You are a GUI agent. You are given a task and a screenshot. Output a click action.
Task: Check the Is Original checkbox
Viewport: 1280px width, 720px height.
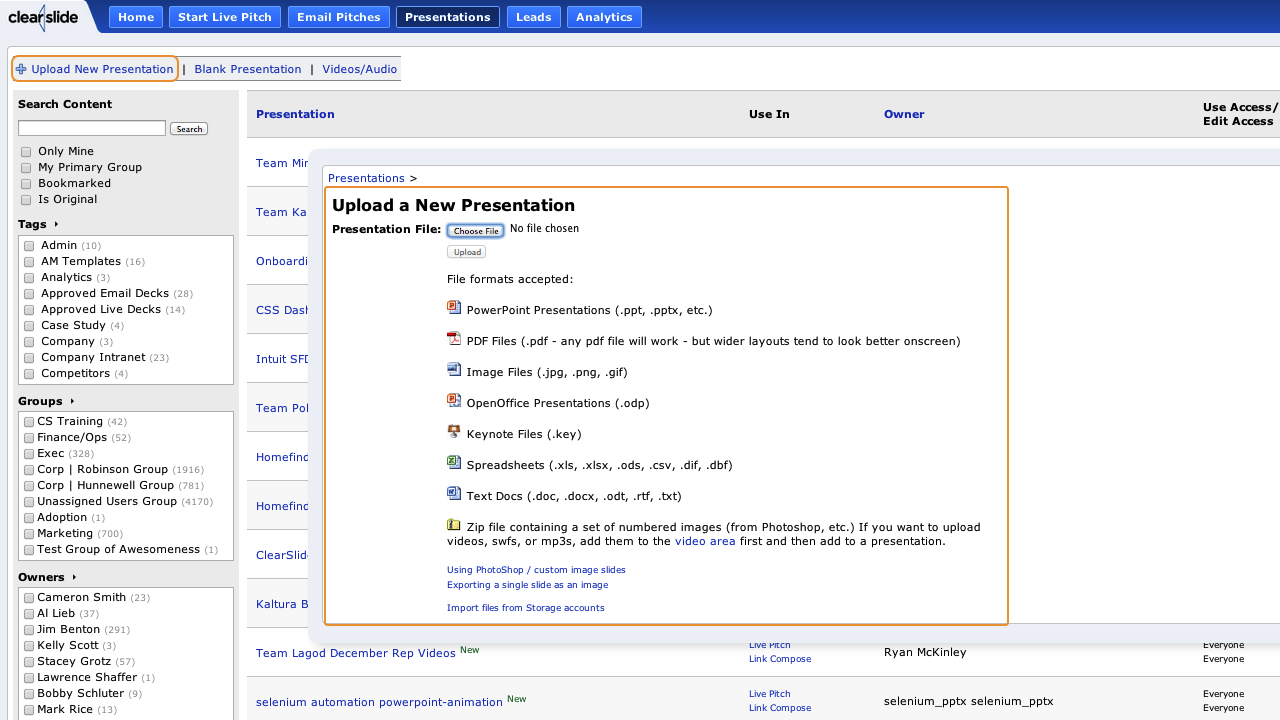coord(26,200)
